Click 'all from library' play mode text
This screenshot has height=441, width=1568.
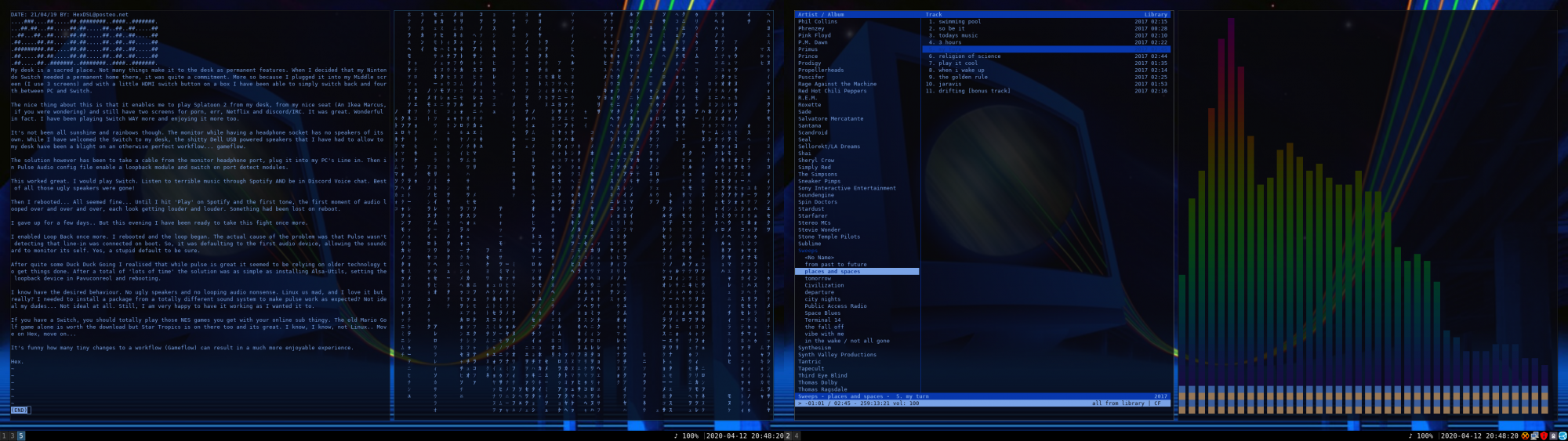[1118, 403]
